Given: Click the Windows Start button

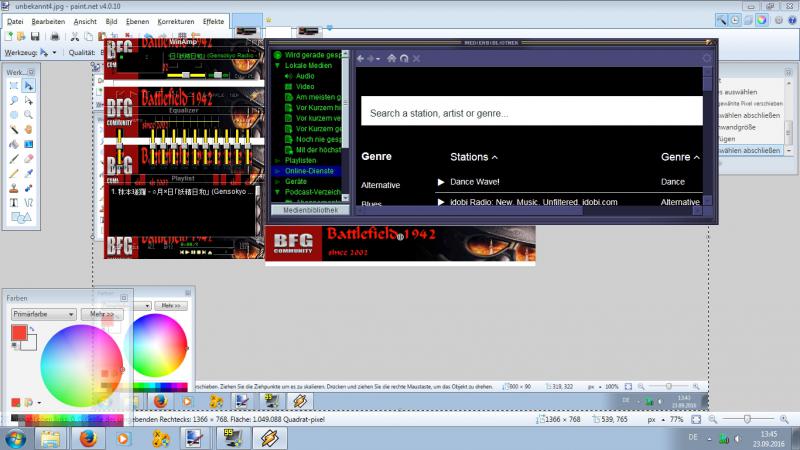Looking at the screenshot, I should [15, 438].
